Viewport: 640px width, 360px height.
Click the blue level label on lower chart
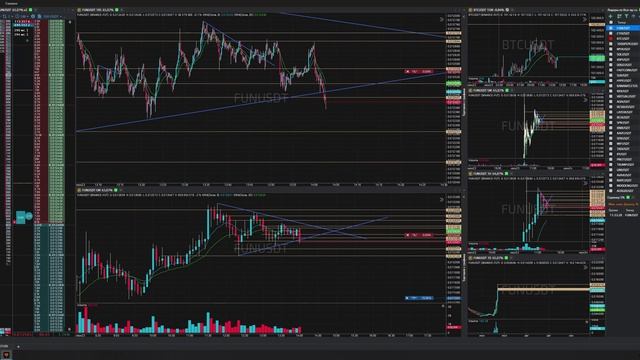pyautogui.click(x=419, y=298)
